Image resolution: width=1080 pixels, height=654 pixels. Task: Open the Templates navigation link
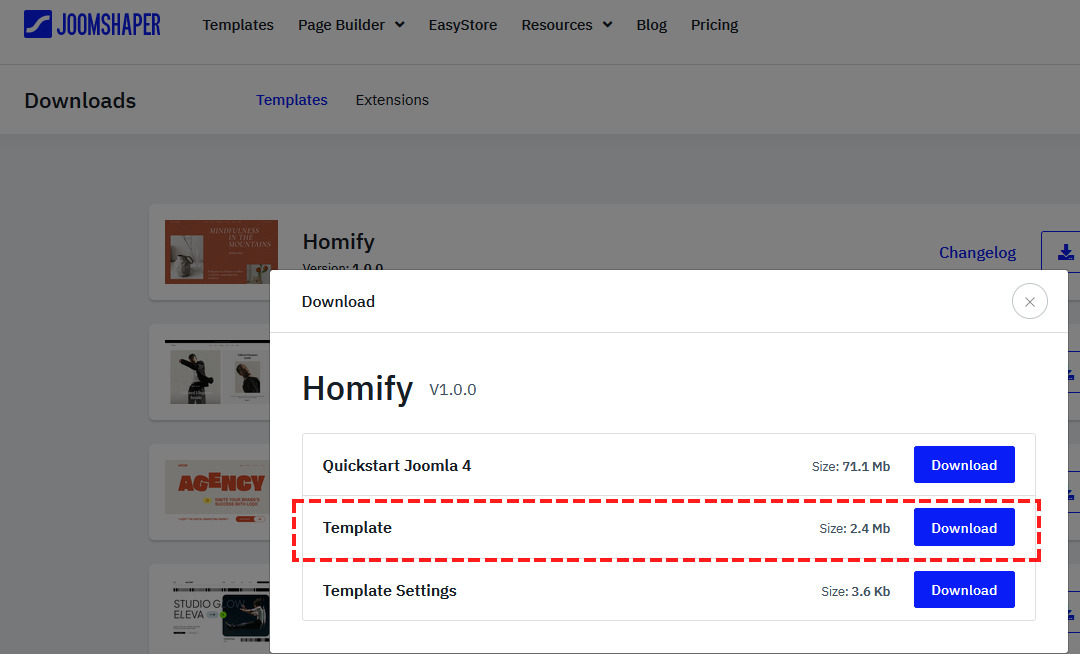(238, 25)
